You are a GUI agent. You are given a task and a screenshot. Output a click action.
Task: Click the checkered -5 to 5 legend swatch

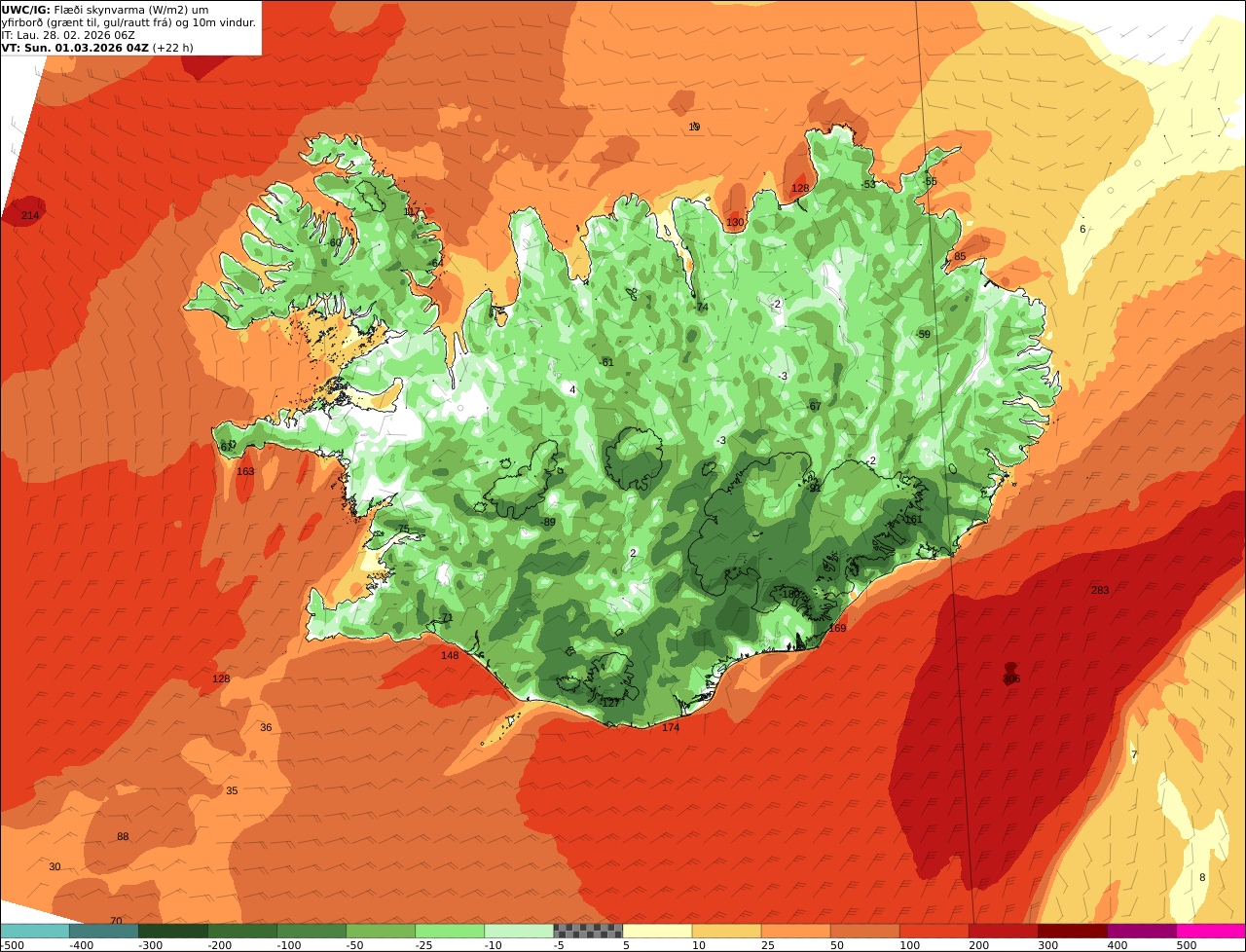pos(588,931)
